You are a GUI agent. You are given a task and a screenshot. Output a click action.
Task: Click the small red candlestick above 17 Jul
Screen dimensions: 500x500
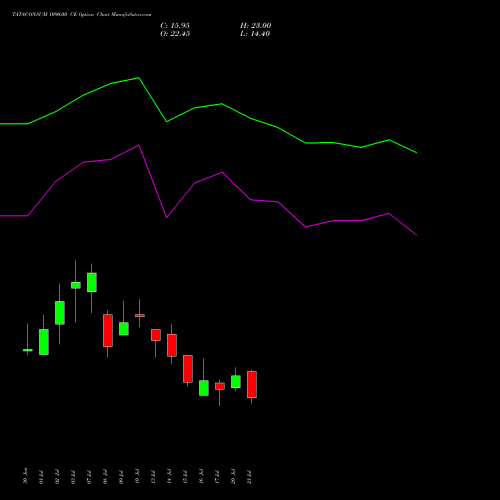click(x=220, y=386)
